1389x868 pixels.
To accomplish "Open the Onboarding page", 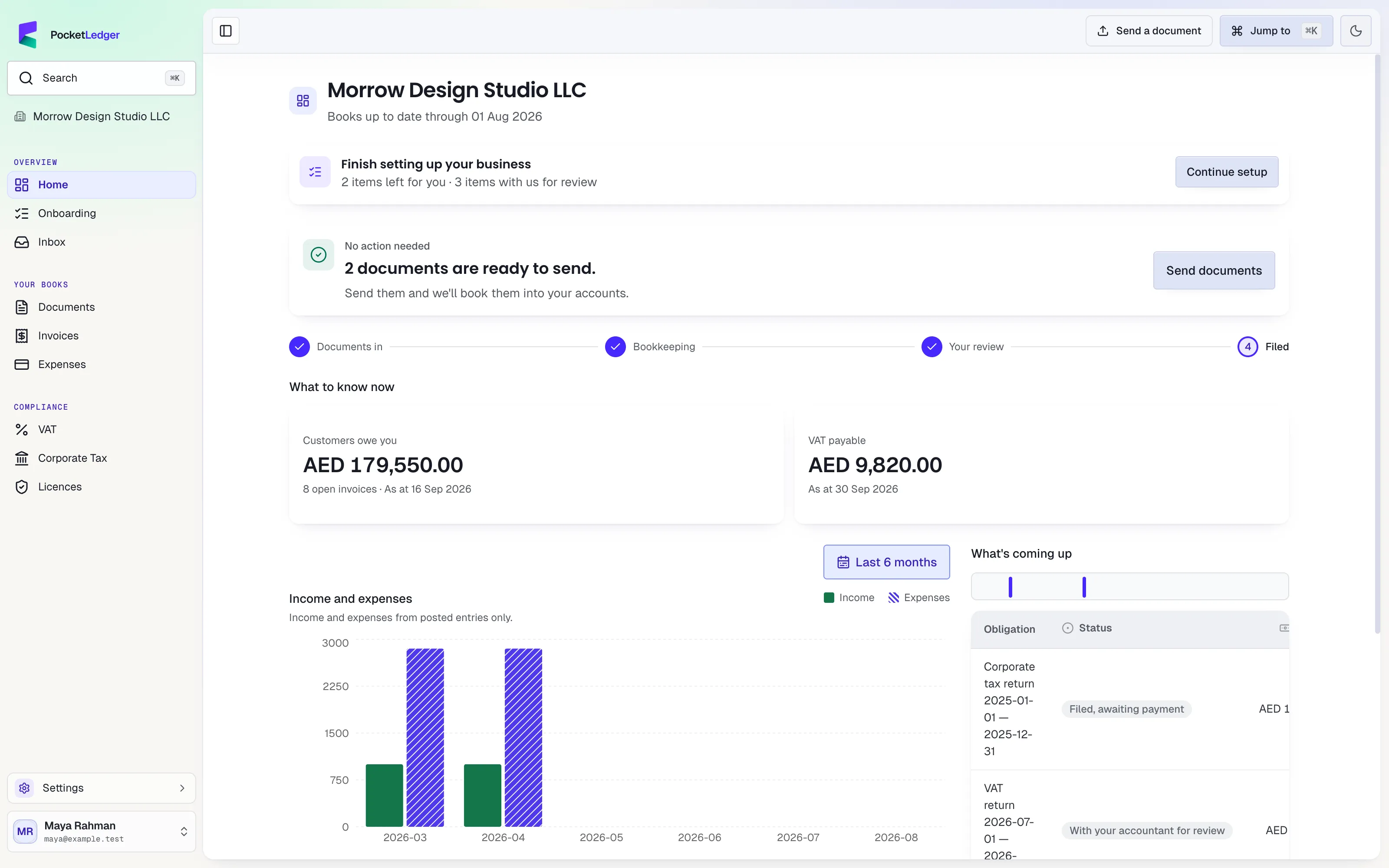I will [x=102, y=214].
